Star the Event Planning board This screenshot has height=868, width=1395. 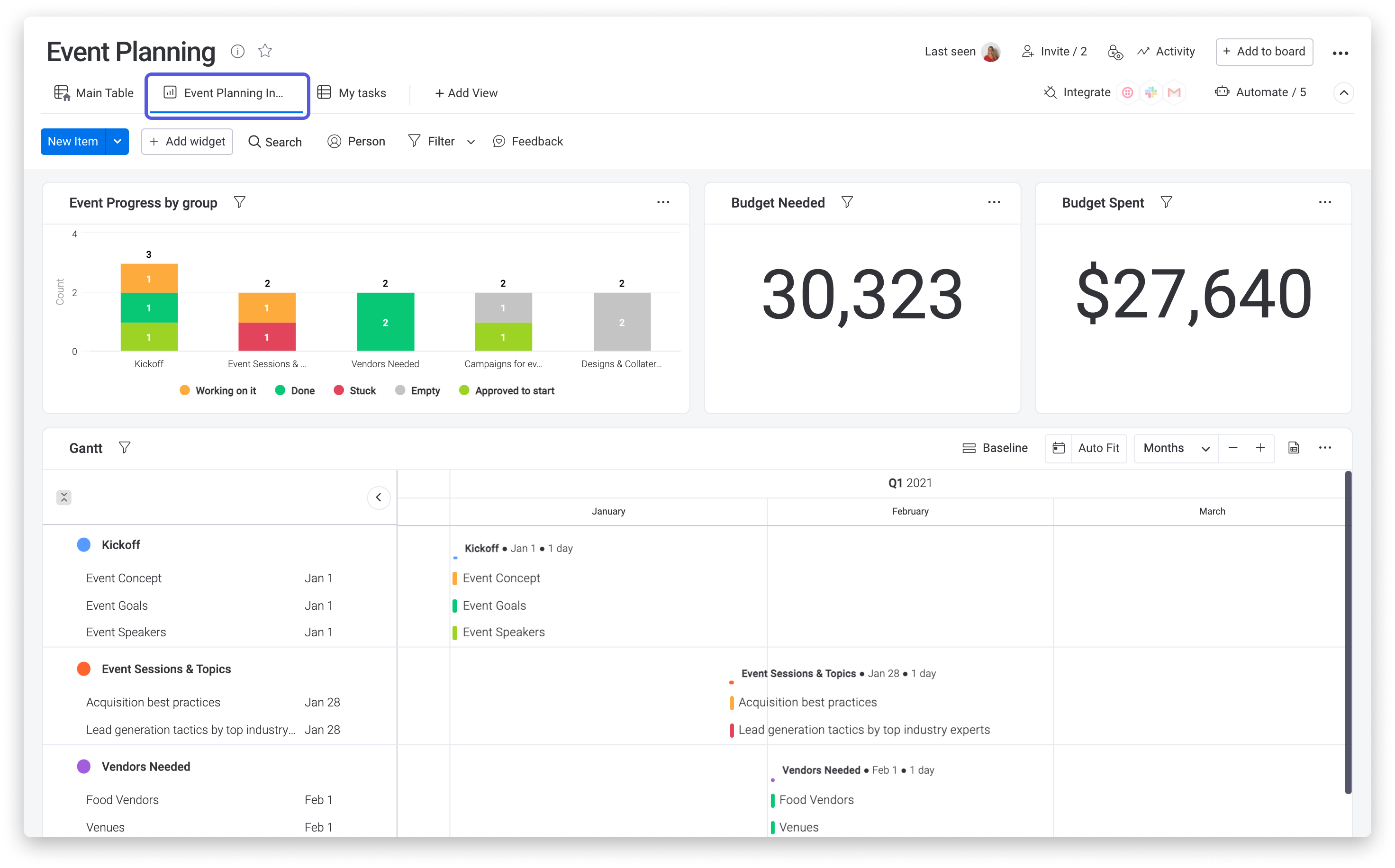point(265,51)
